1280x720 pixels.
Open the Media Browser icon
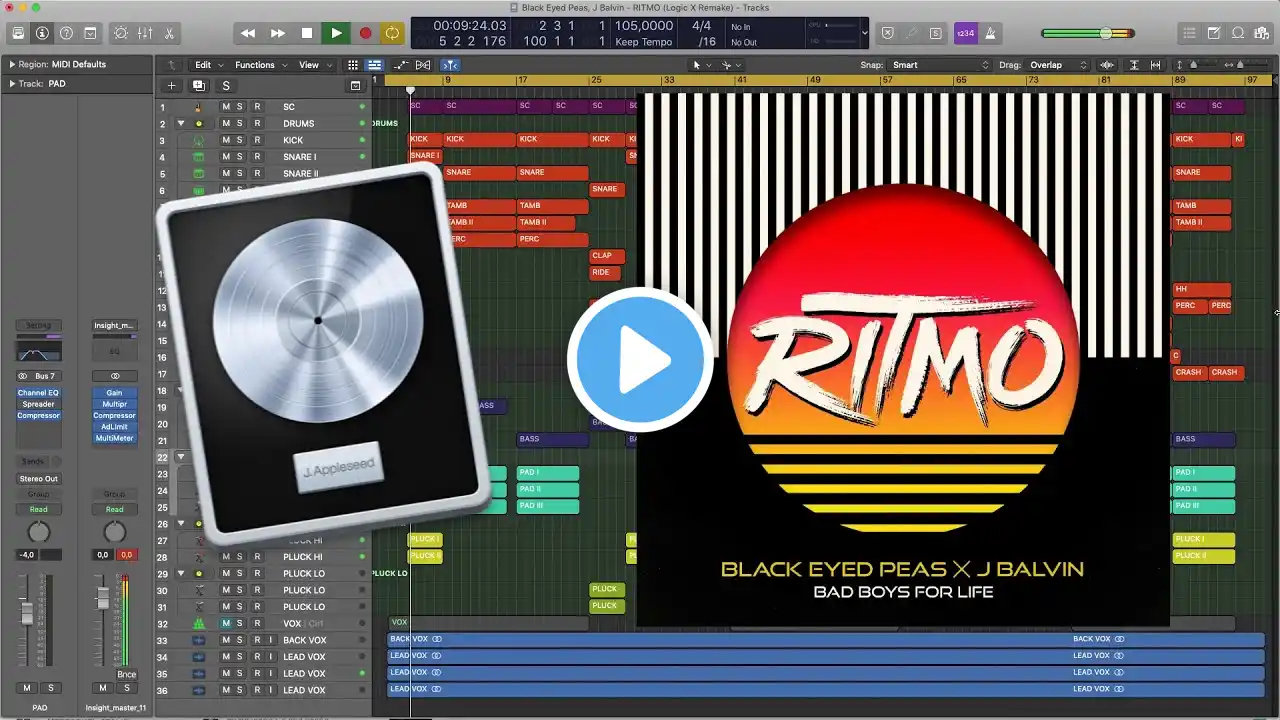coord(1261,33)
